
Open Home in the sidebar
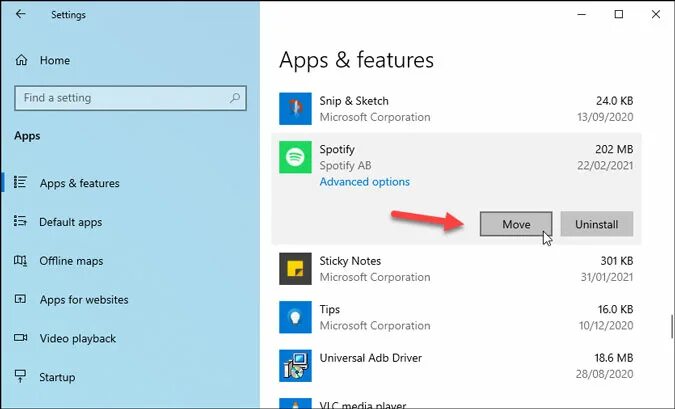tap(55, 60)
